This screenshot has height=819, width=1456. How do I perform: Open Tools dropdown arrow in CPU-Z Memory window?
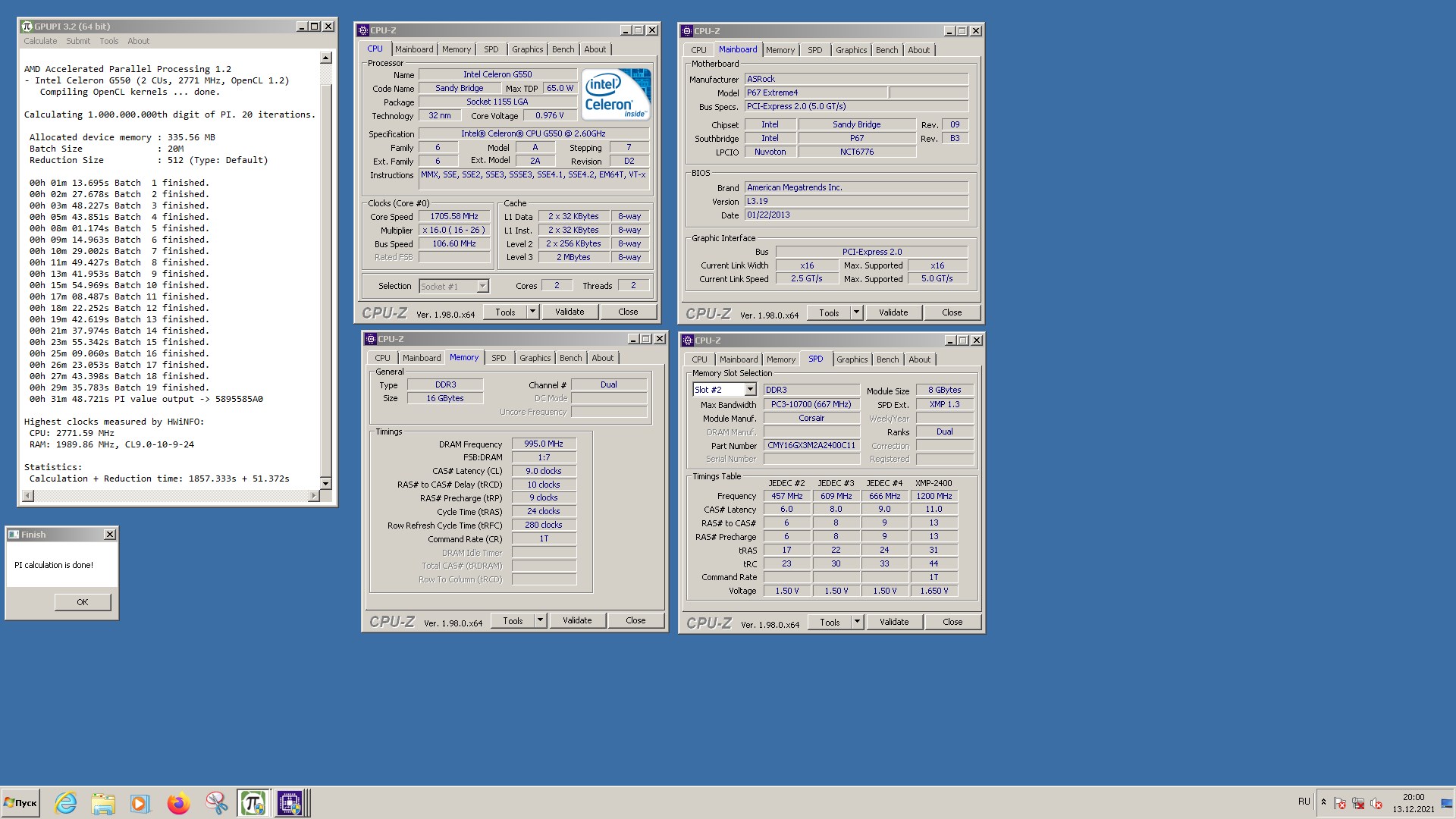coord(540,620)
